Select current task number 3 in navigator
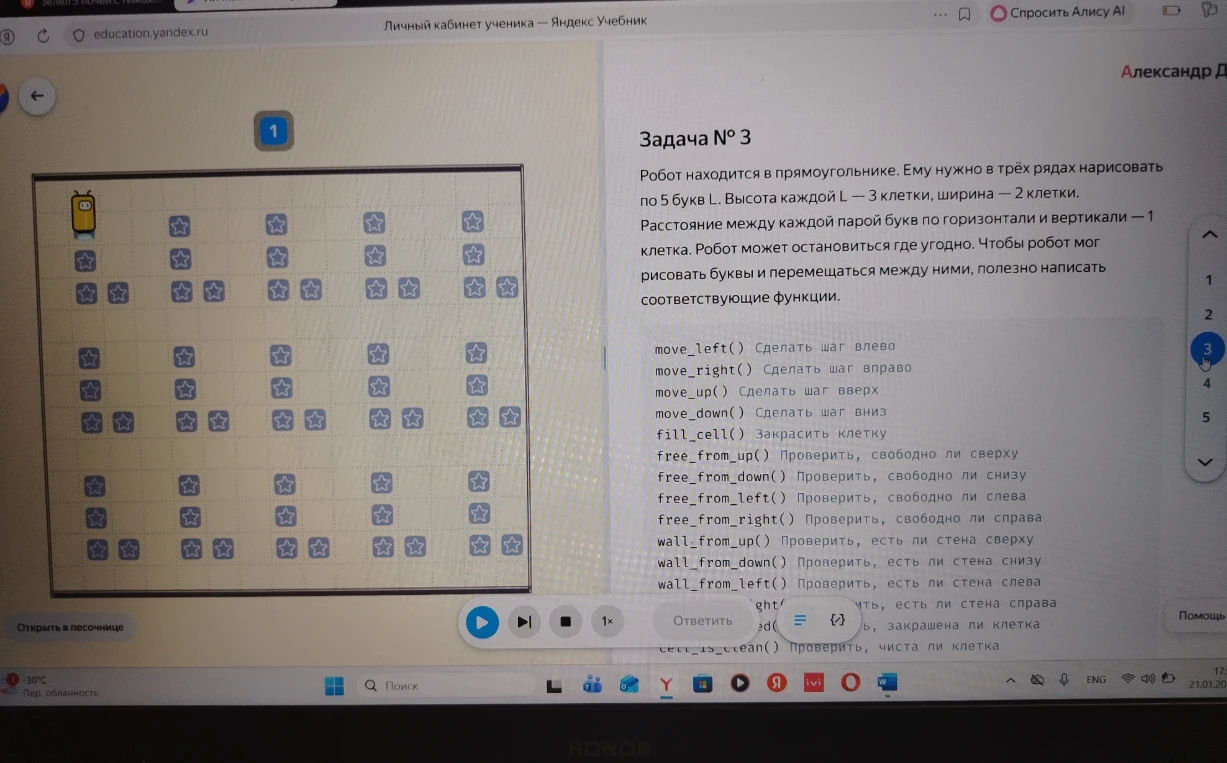1227x763 pixels. click(1207, 349)
